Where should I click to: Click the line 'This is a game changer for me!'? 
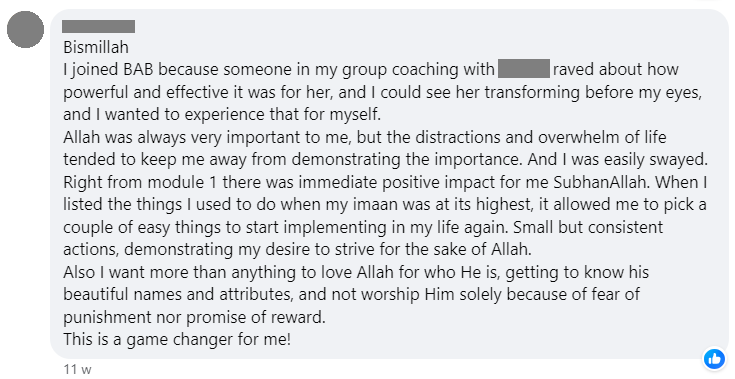pyautogui.click(x=177, y=339)
